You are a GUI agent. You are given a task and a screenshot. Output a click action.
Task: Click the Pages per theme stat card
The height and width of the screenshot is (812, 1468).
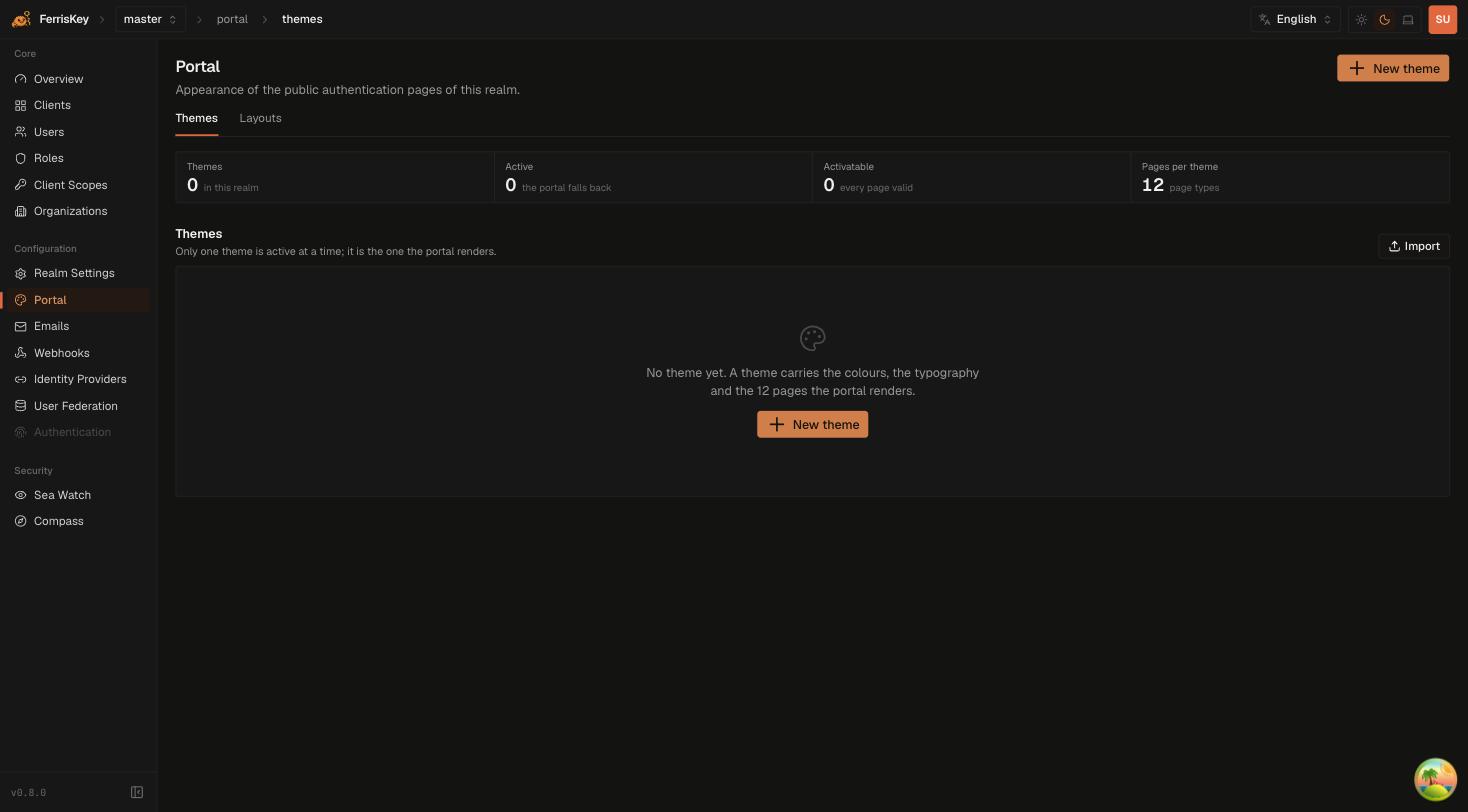point(1290,177)
